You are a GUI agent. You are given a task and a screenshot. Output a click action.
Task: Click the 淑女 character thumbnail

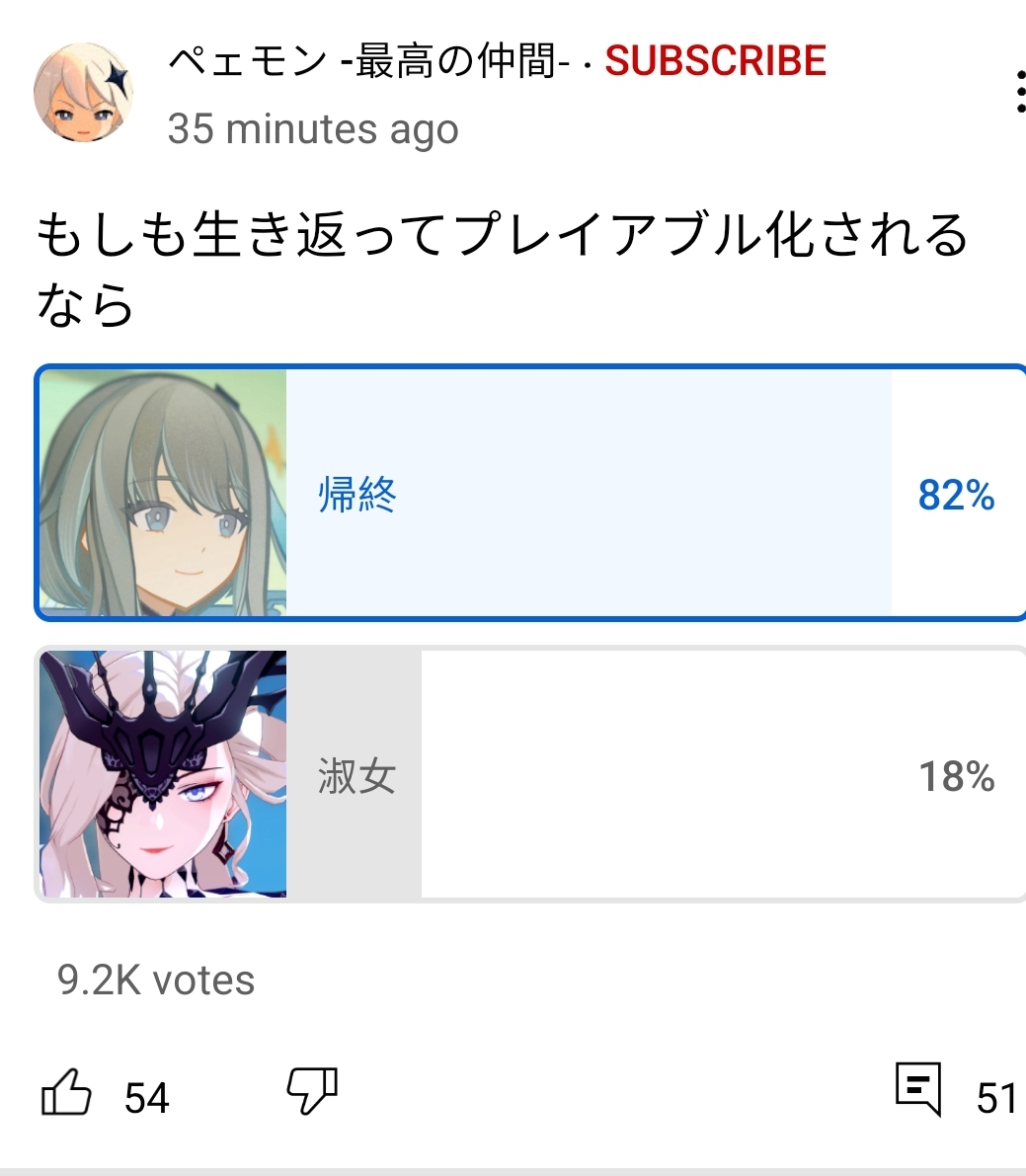click(163, 774)
